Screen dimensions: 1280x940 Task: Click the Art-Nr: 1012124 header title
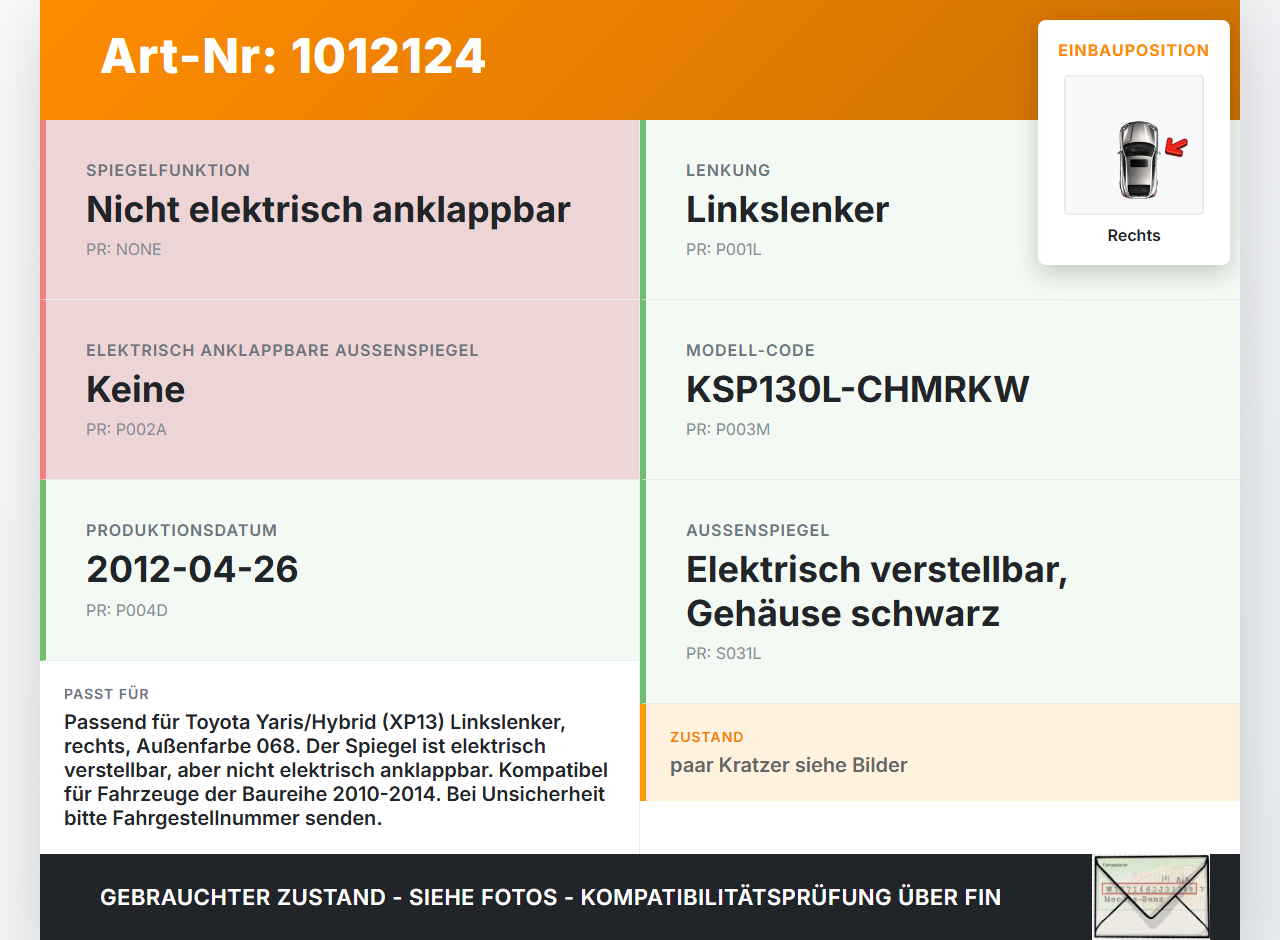coord(293,56)
